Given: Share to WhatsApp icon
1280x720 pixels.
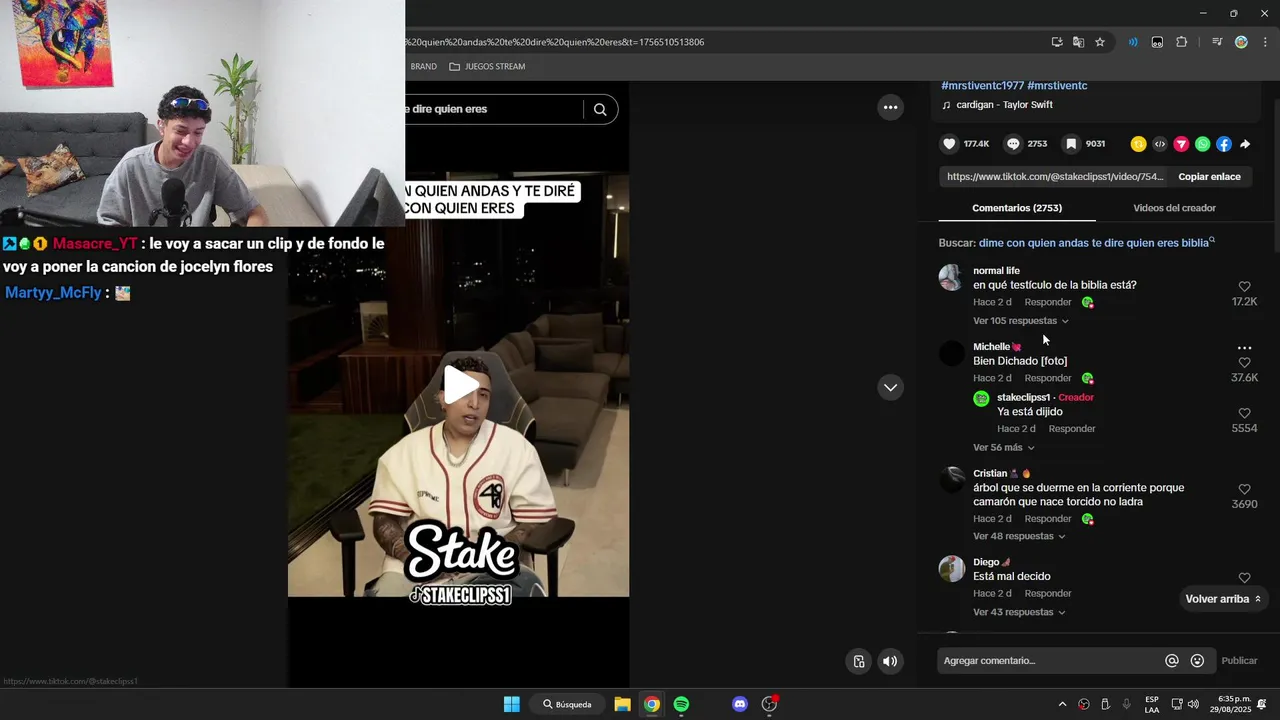Looking at the screenshot, I should pyautogui.click(x=1202, y=144).
